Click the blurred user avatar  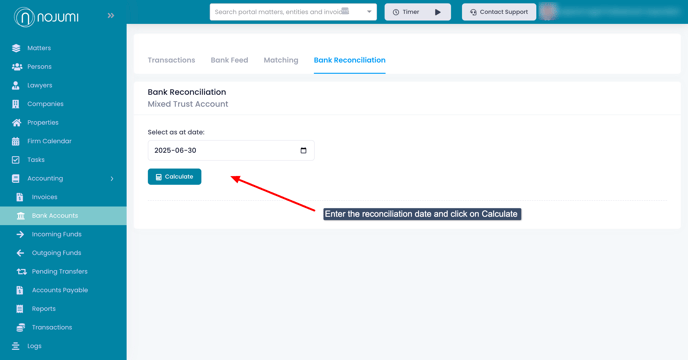[x=548, y=12]
